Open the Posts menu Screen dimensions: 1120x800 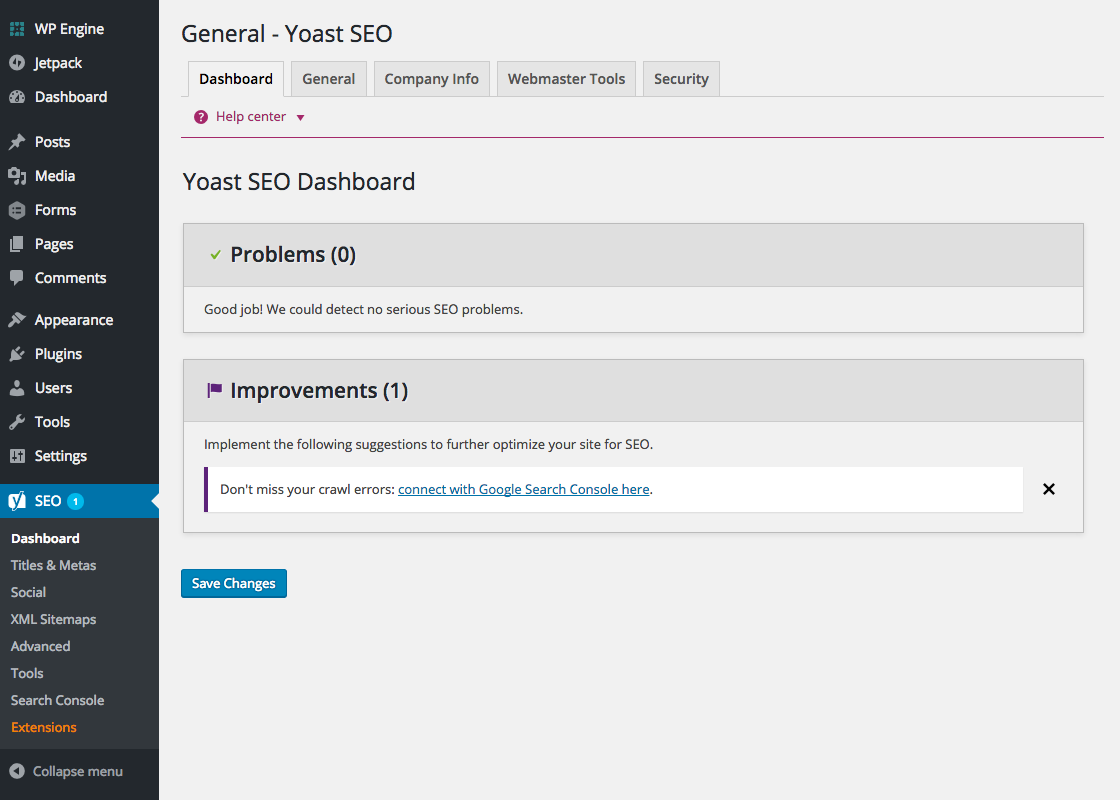[x=79, y=142]
